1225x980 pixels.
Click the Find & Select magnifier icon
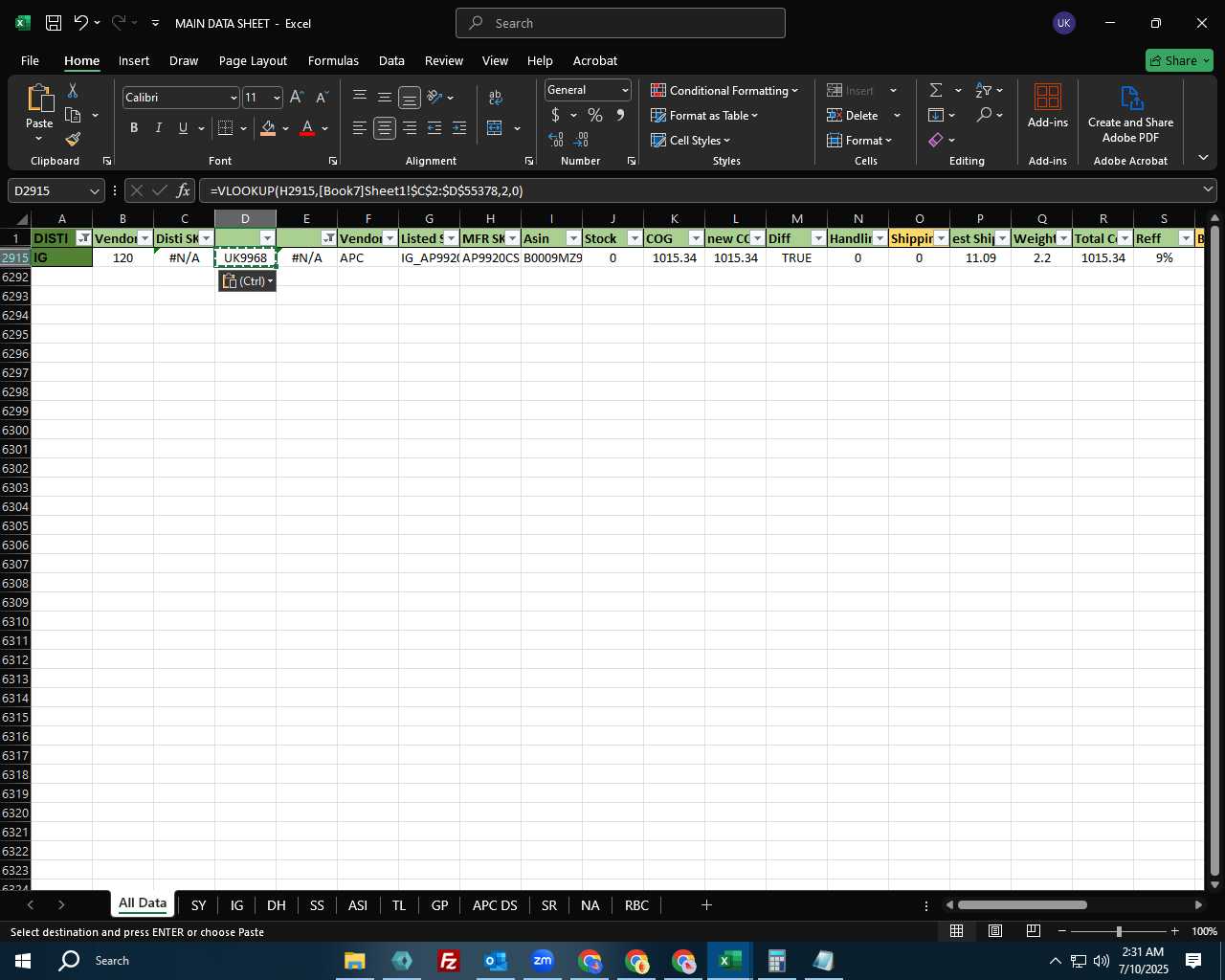984,115
